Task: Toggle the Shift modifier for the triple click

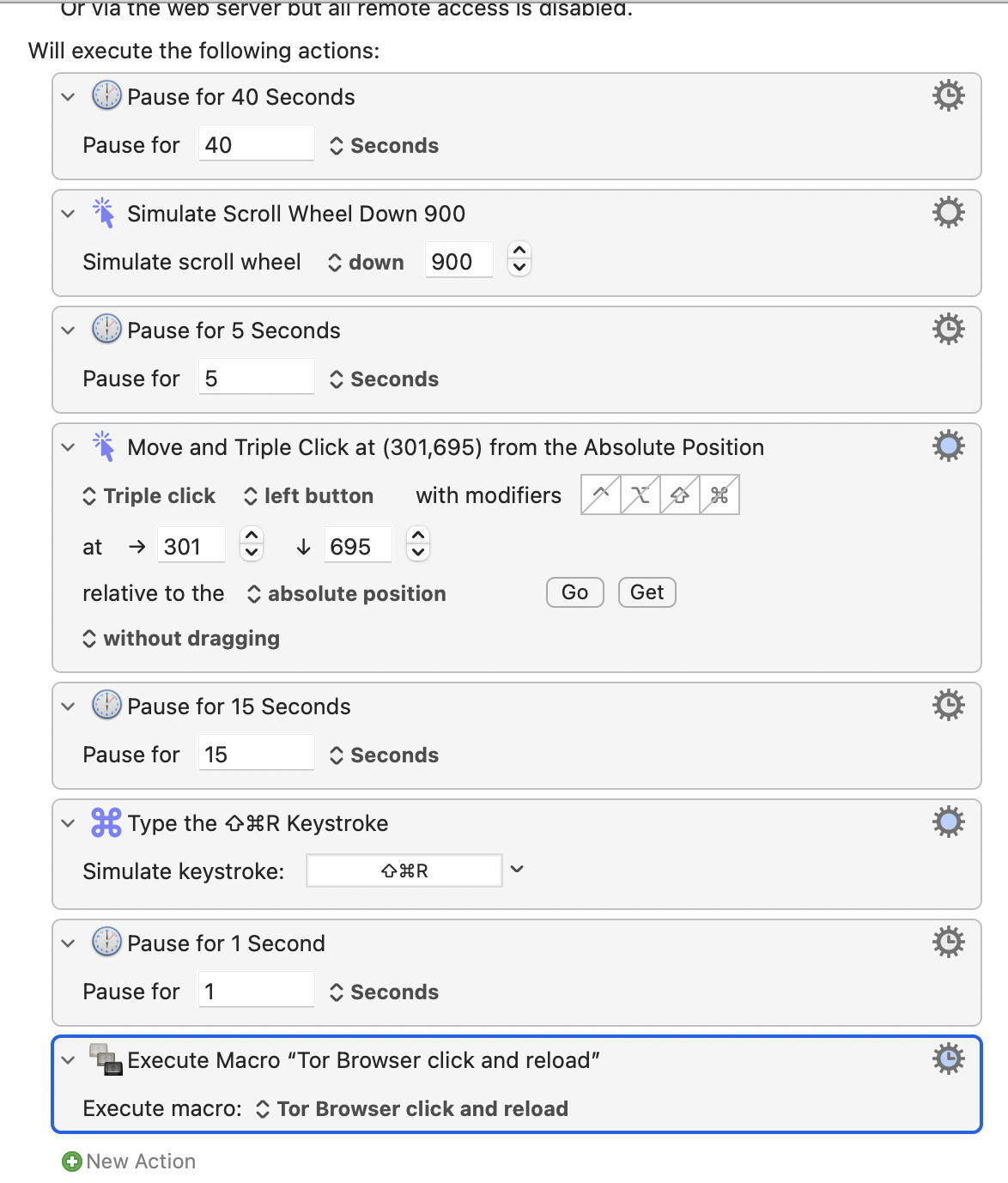Action: pos(680,494)
